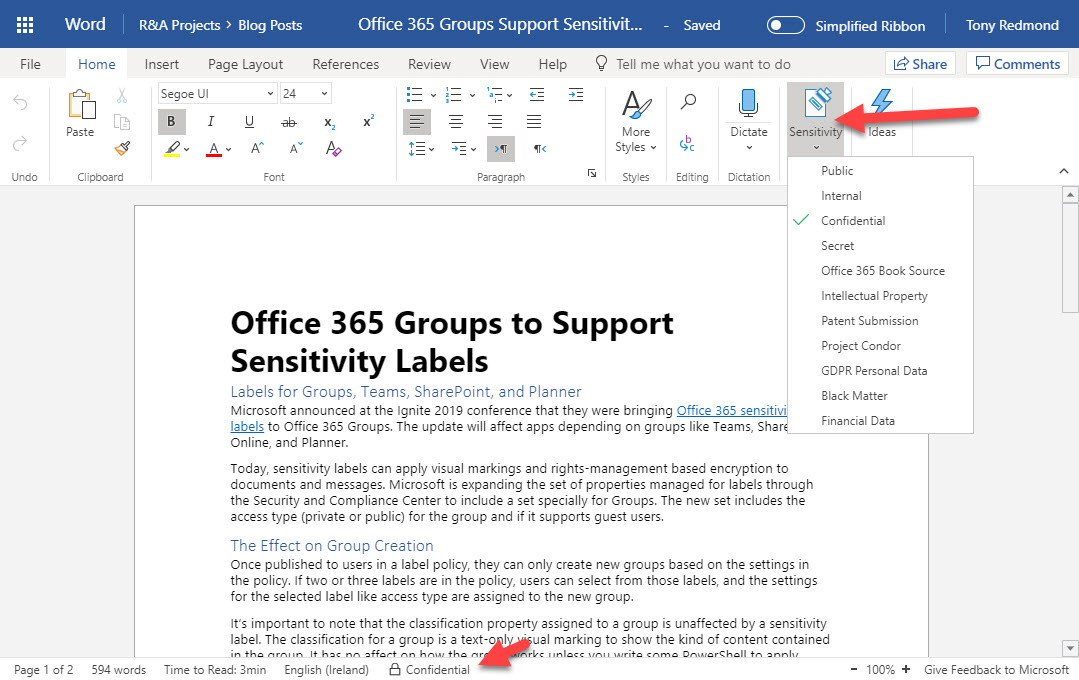Toggle underline formatting
This screenshot has width=1079, height=680.
click(249, 122)
